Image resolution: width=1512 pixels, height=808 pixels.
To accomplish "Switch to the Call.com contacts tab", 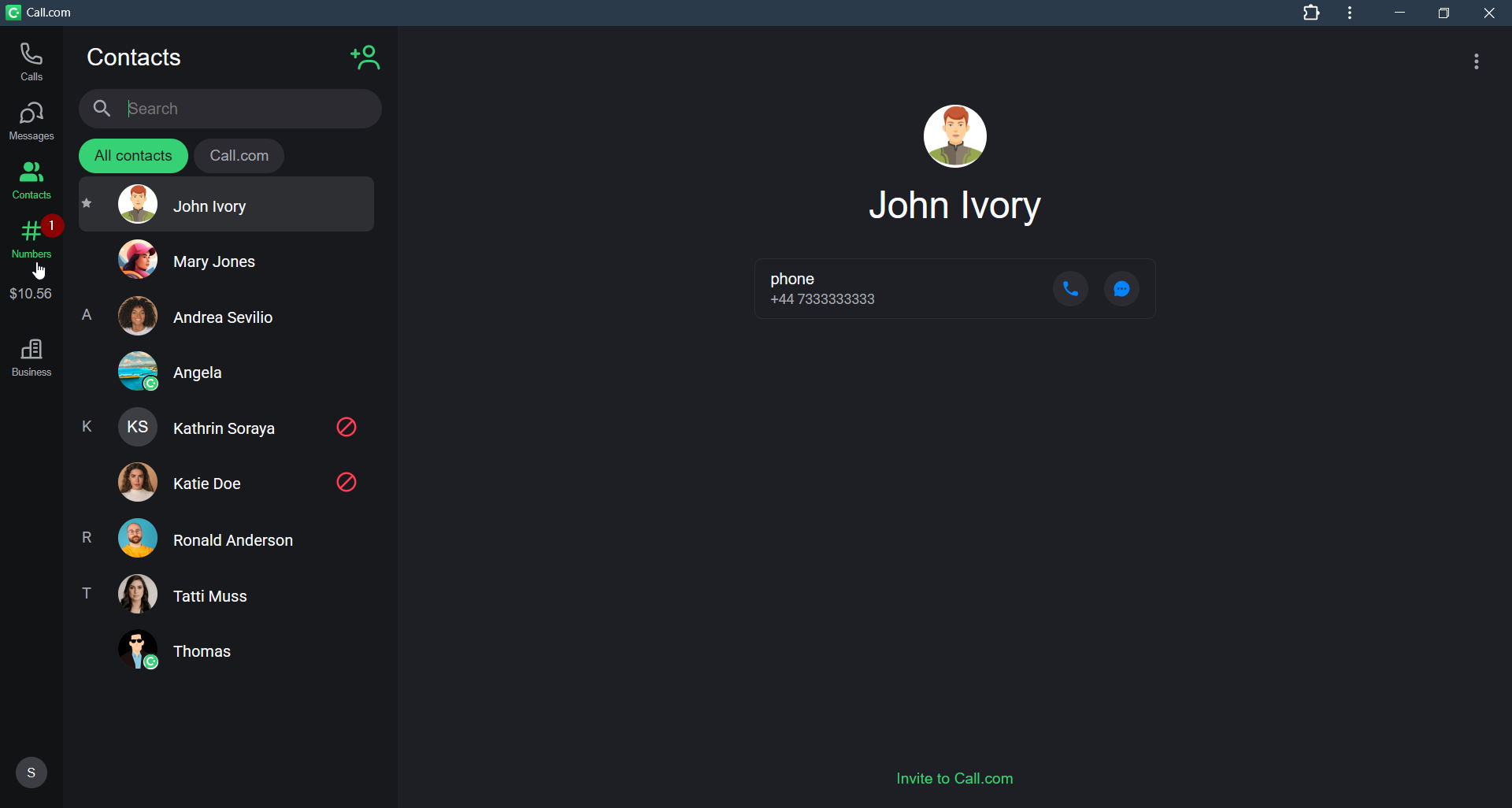I will tap(239, 156).
